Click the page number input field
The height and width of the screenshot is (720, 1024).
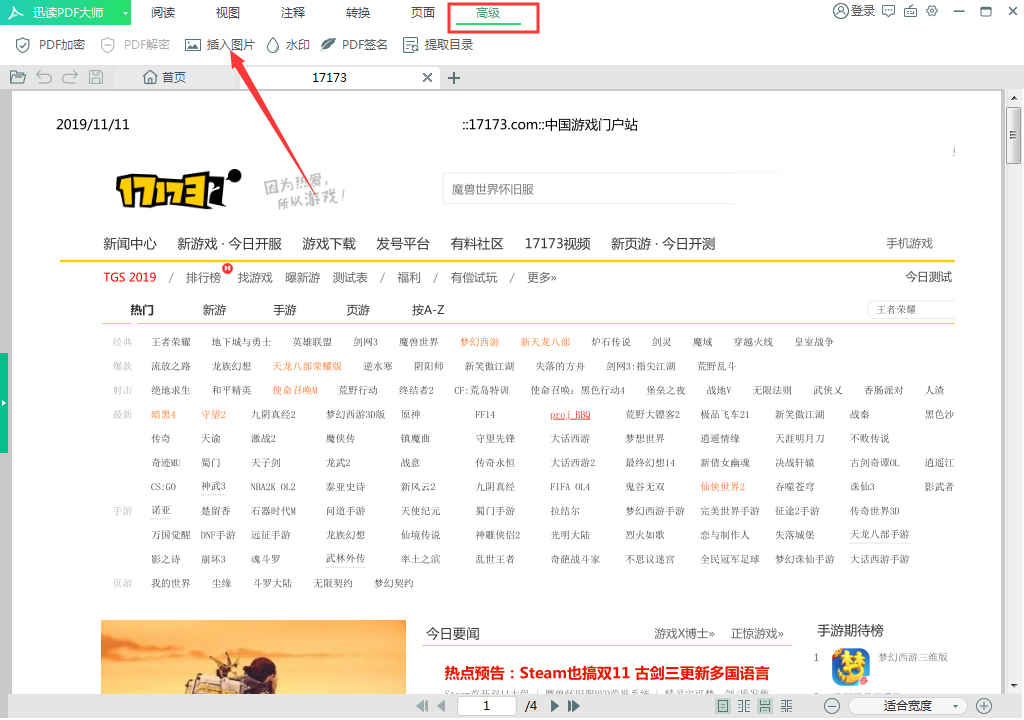[x=486, y=705]
